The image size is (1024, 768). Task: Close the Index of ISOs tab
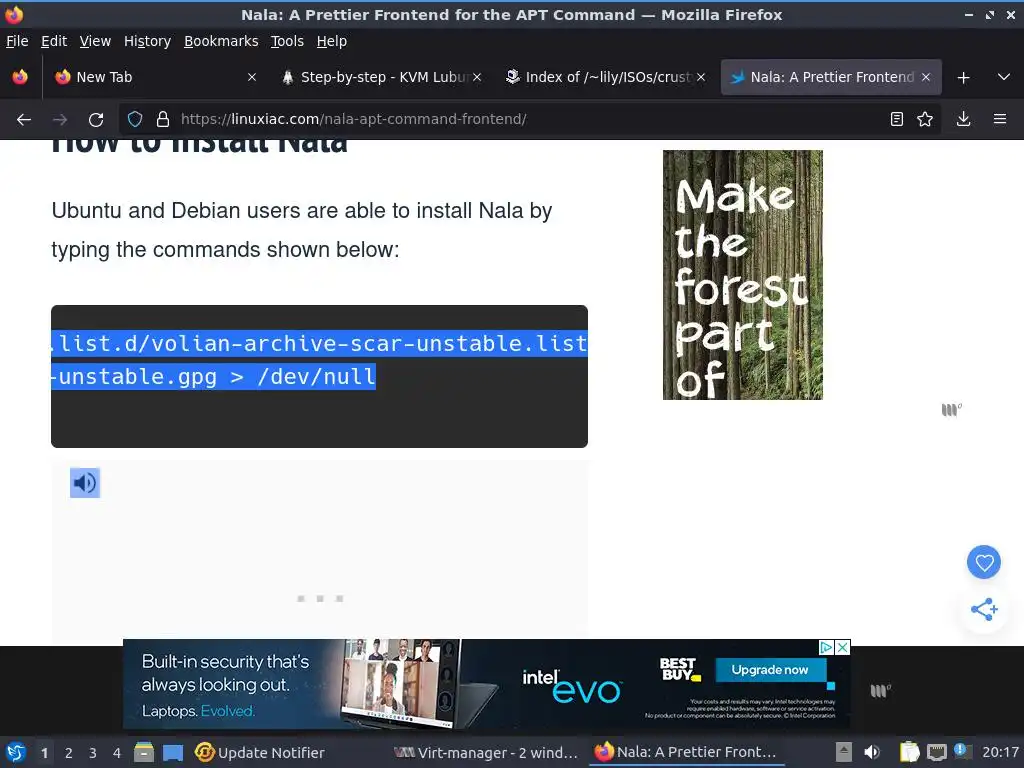coord(701,77)
